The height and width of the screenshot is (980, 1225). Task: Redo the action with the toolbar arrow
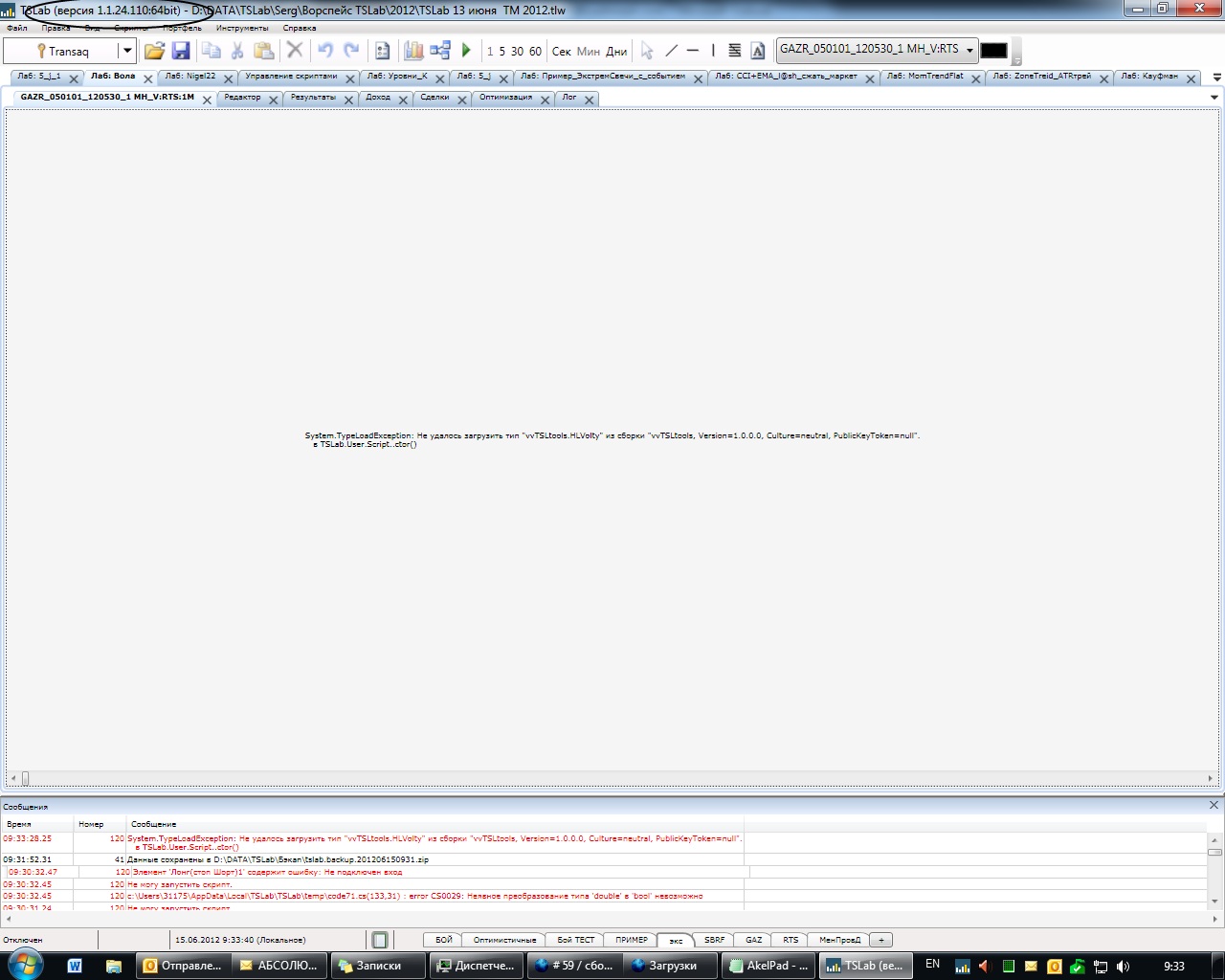[x=351, y=51]
